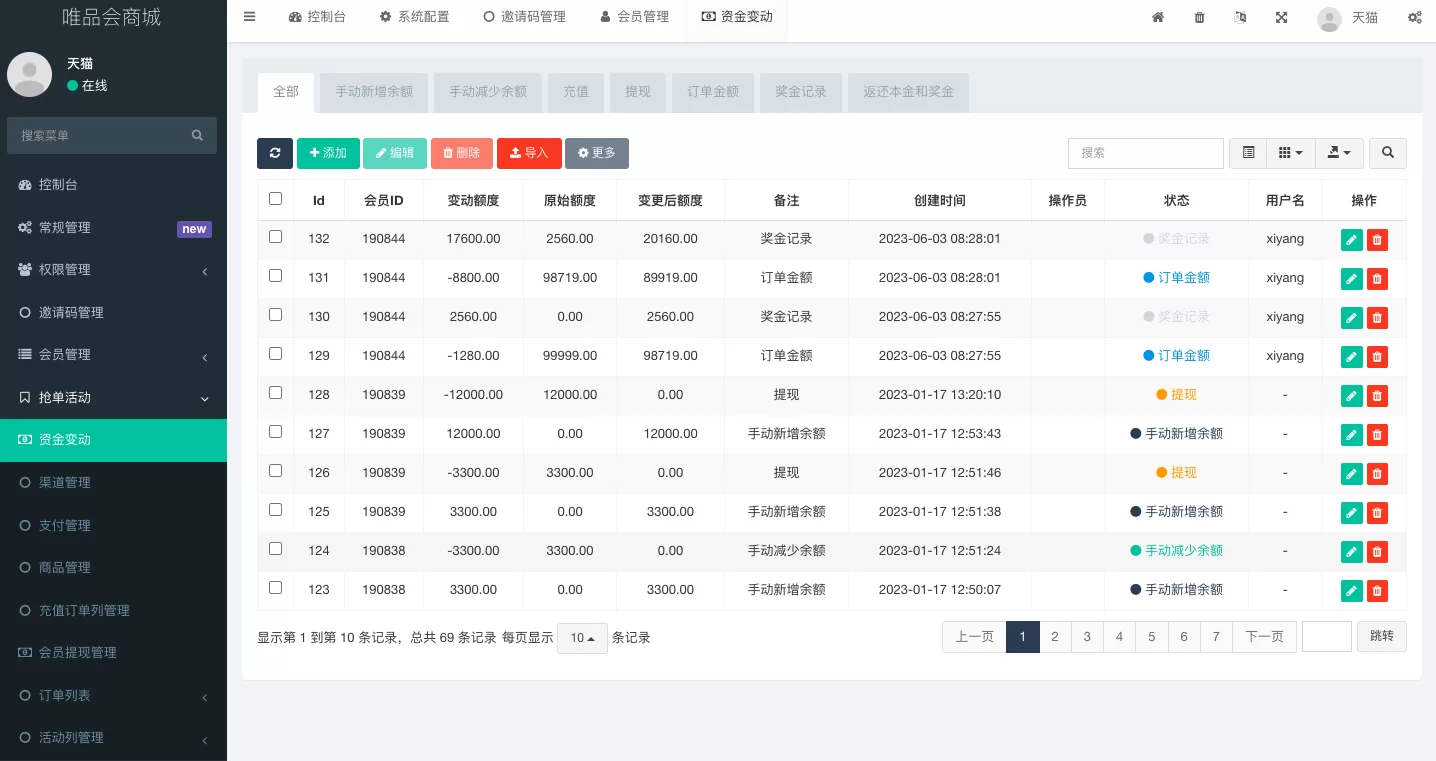
Task: Click the refresh table icon button
Action: (275, 153)
